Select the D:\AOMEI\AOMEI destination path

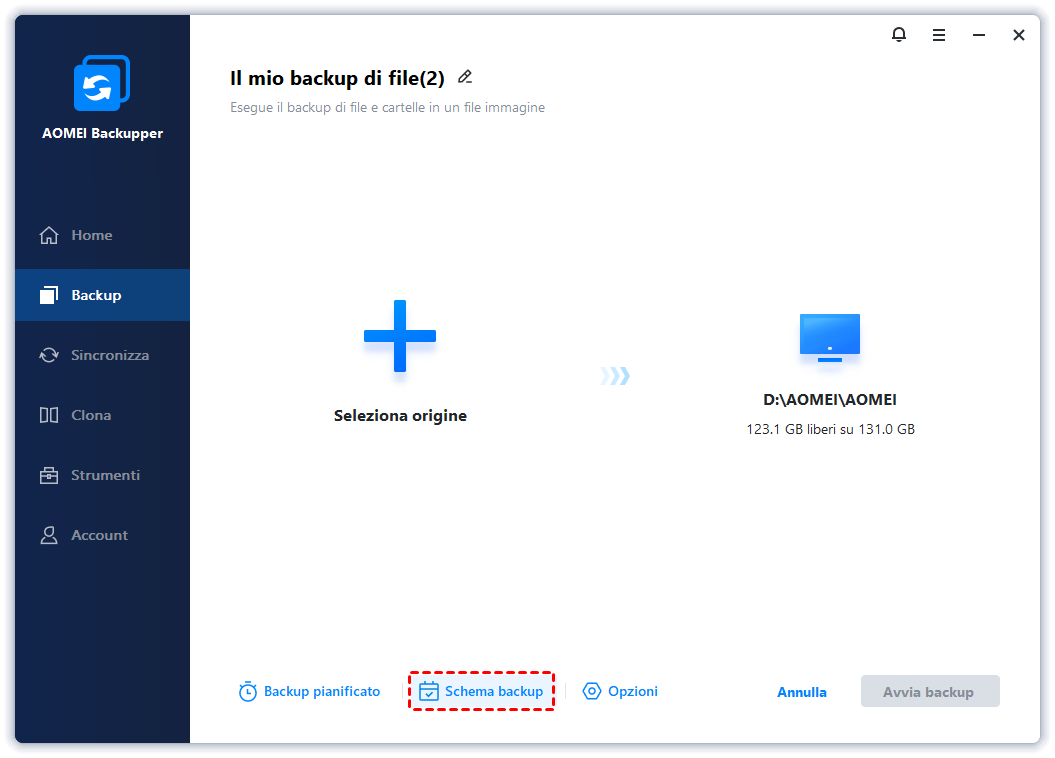(830, 400)
